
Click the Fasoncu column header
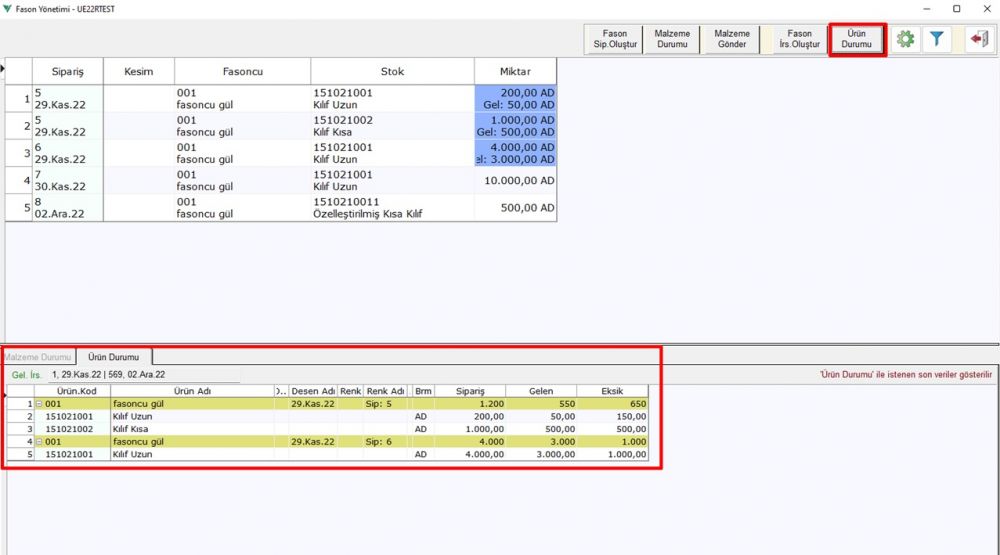(x=242, y=72)
